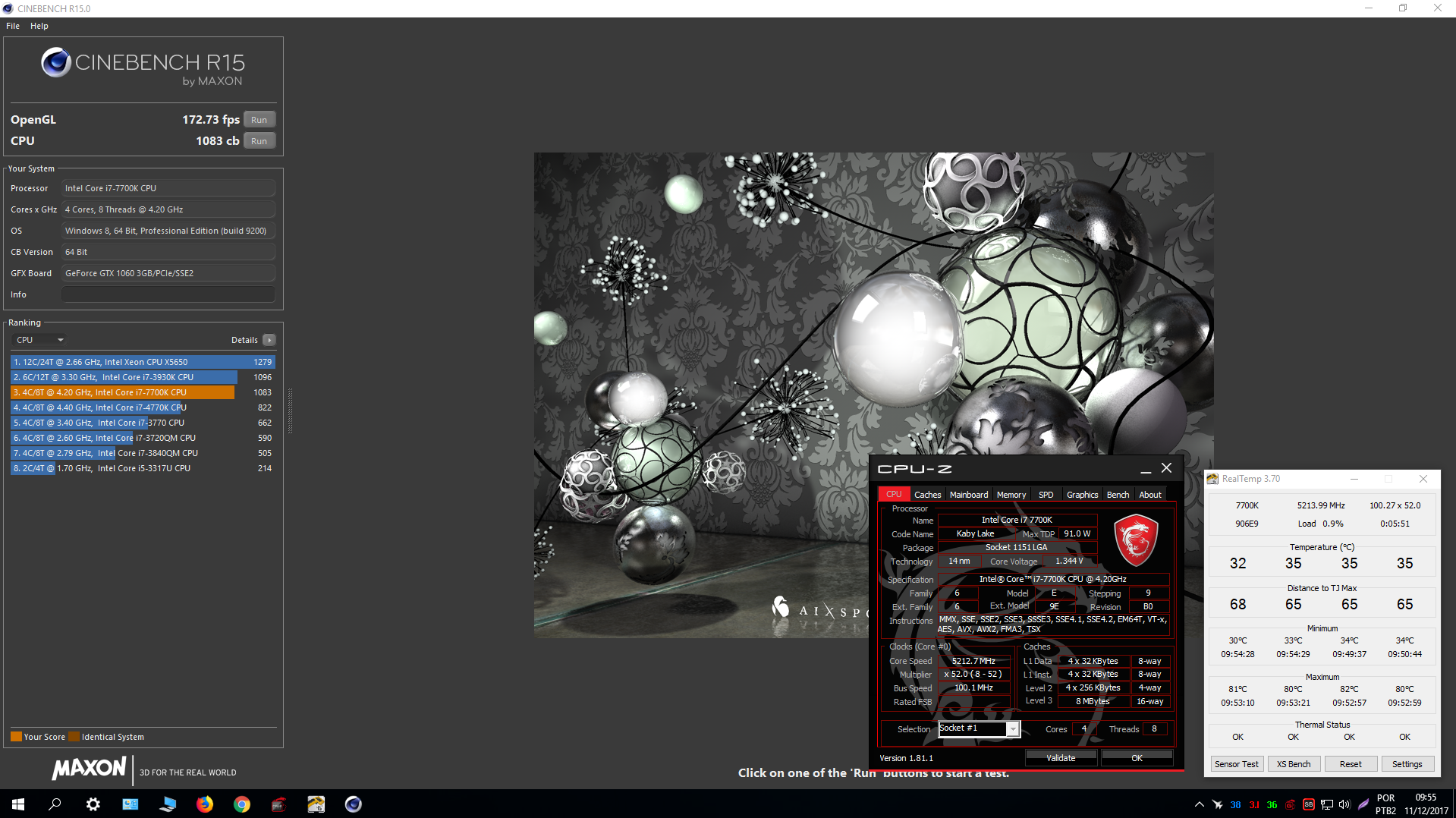
Task: Select the i7-3840QM ranking row
Action: point(143,453)
